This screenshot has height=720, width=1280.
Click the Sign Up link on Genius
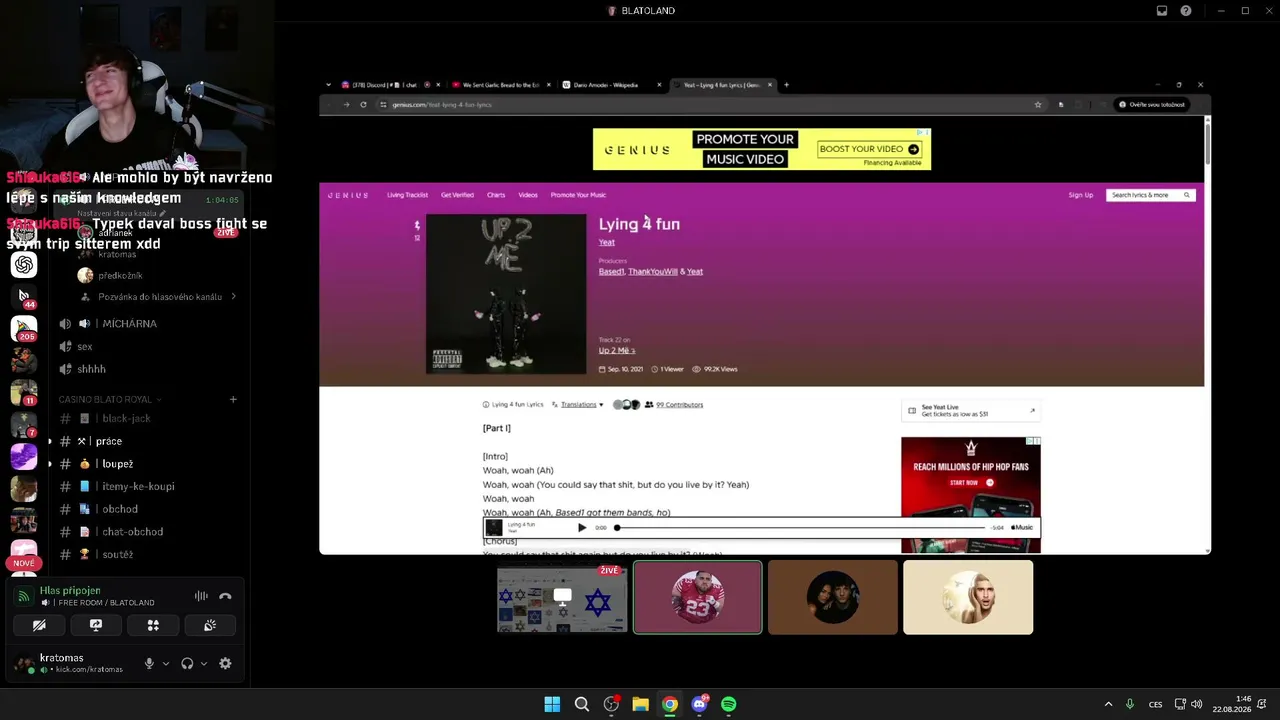[x=1081, y=195]
